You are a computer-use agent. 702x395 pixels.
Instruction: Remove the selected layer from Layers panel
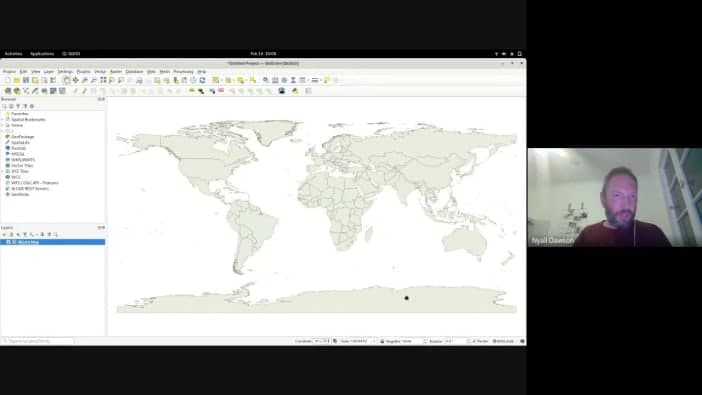point(56,235)
